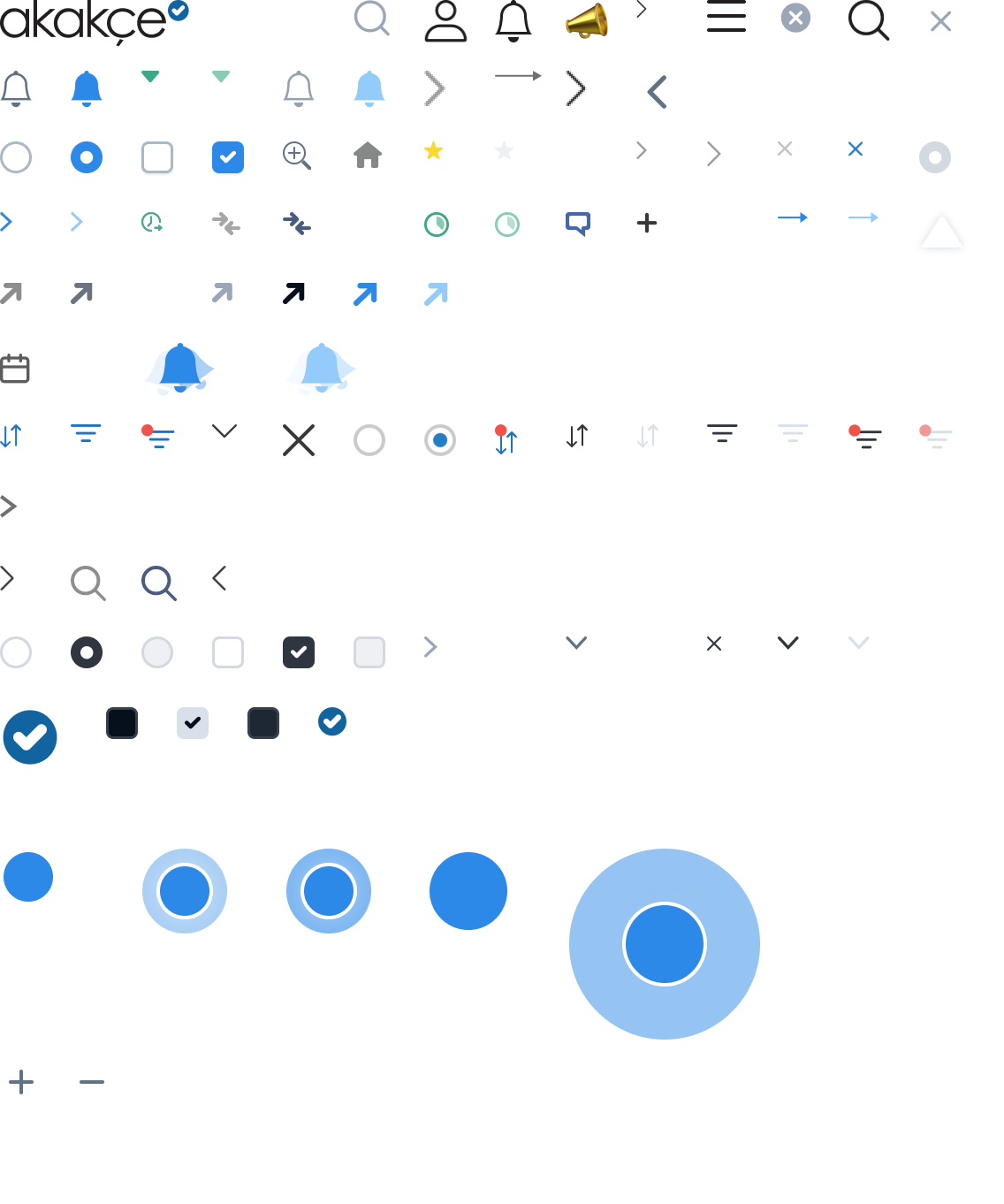Click the gray home icon
Screen dimensions: 1004x1204
(x=368, y=156)
